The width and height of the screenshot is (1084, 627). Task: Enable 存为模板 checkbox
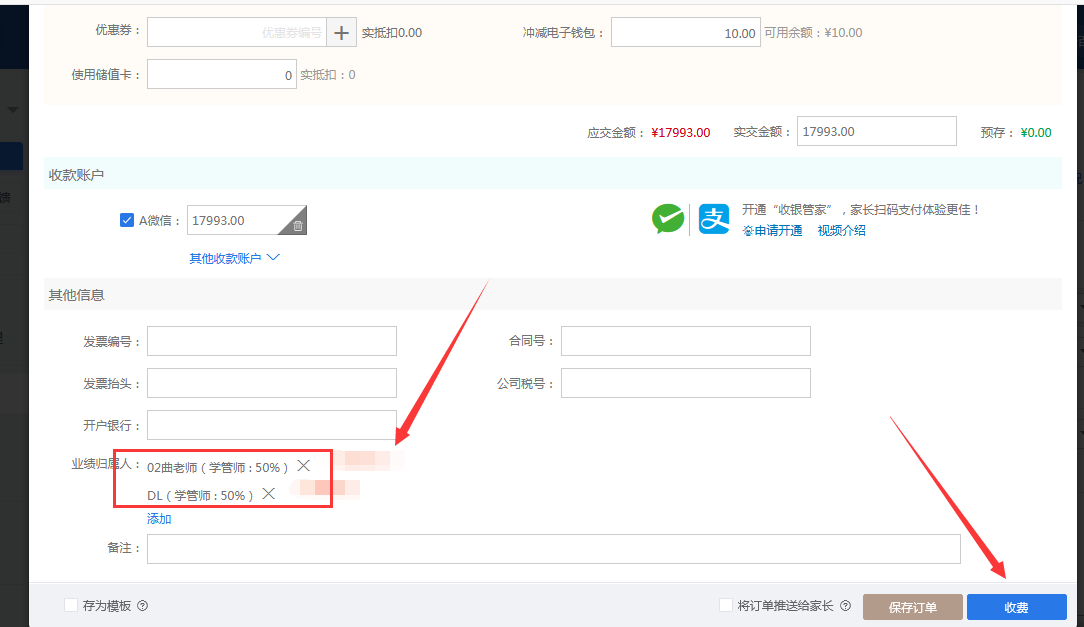tap(71, 605)
